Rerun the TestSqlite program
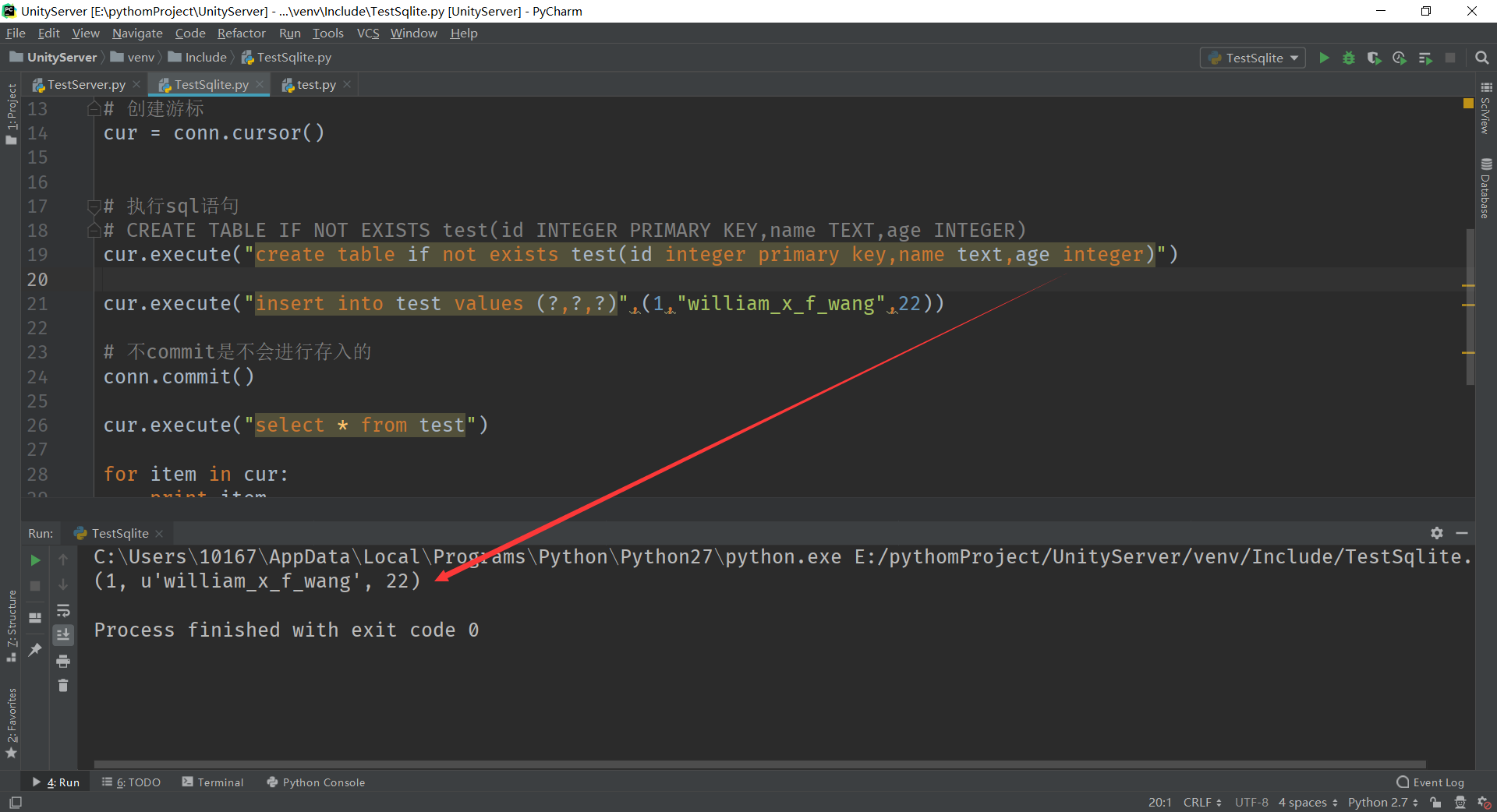Viewport: 1497px width, 812px height. pyautogui.click(x=34, y=559)
